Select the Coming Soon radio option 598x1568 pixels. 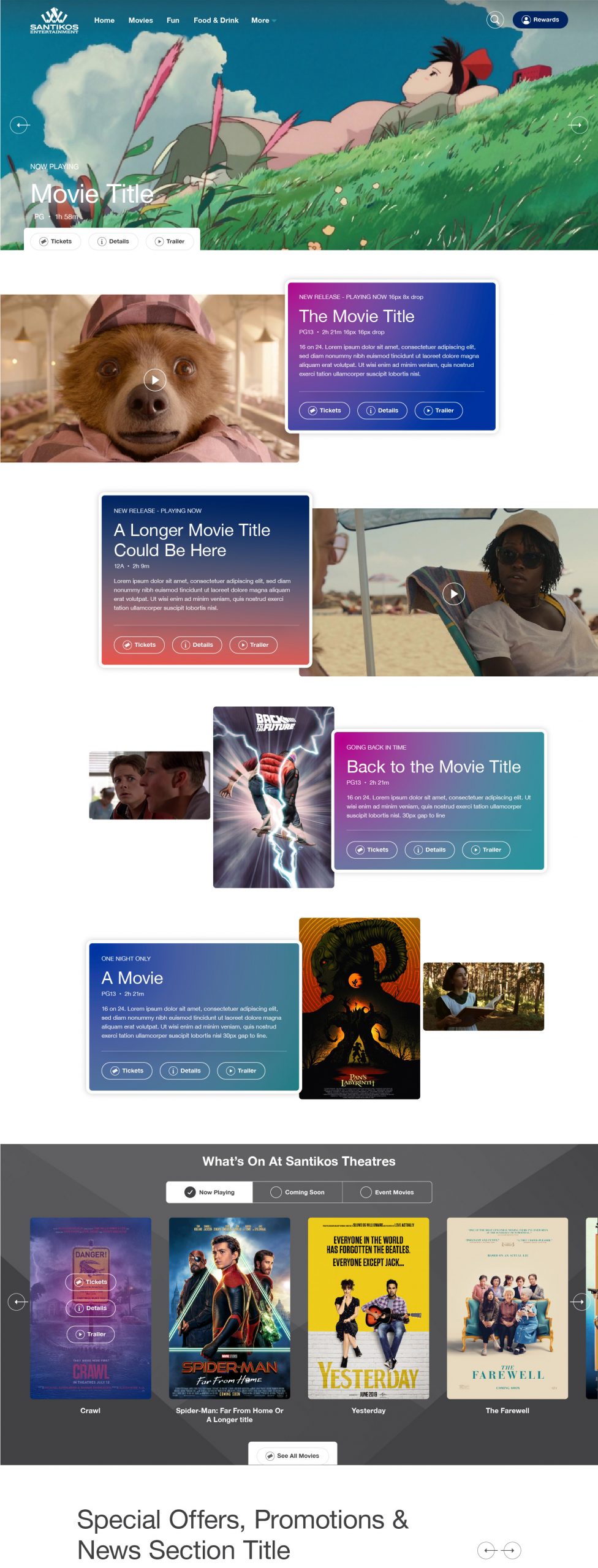click(x=298, y=1192)
